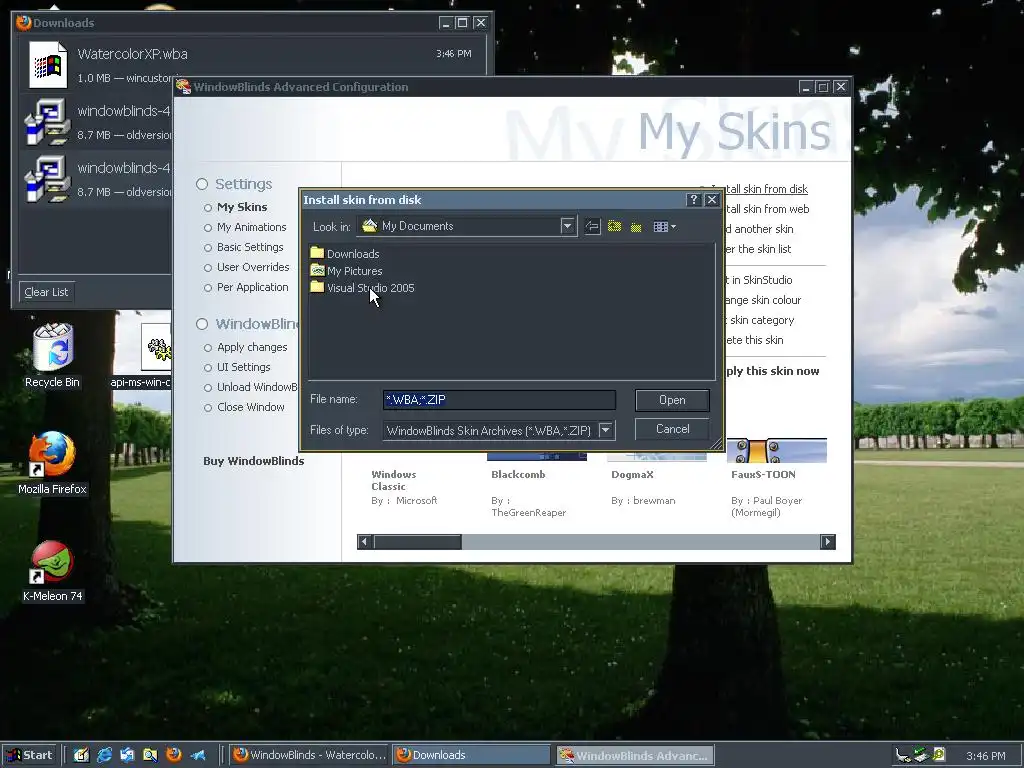Click WindowBlinds icon in configuration title bar

(183, 86)
